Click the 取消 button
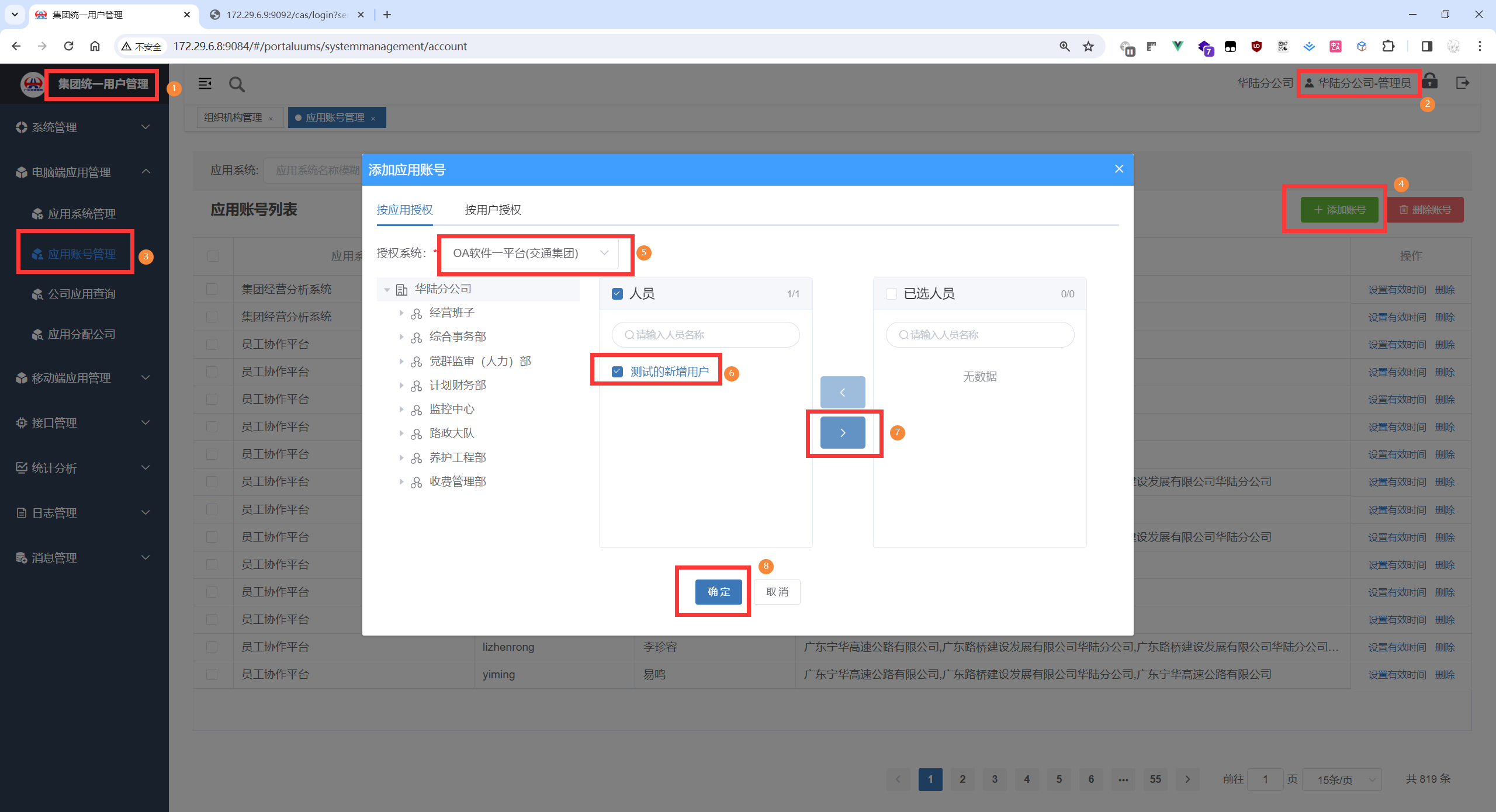The width and height of the screenshot is (1496, 812). [x=777, y=592]
